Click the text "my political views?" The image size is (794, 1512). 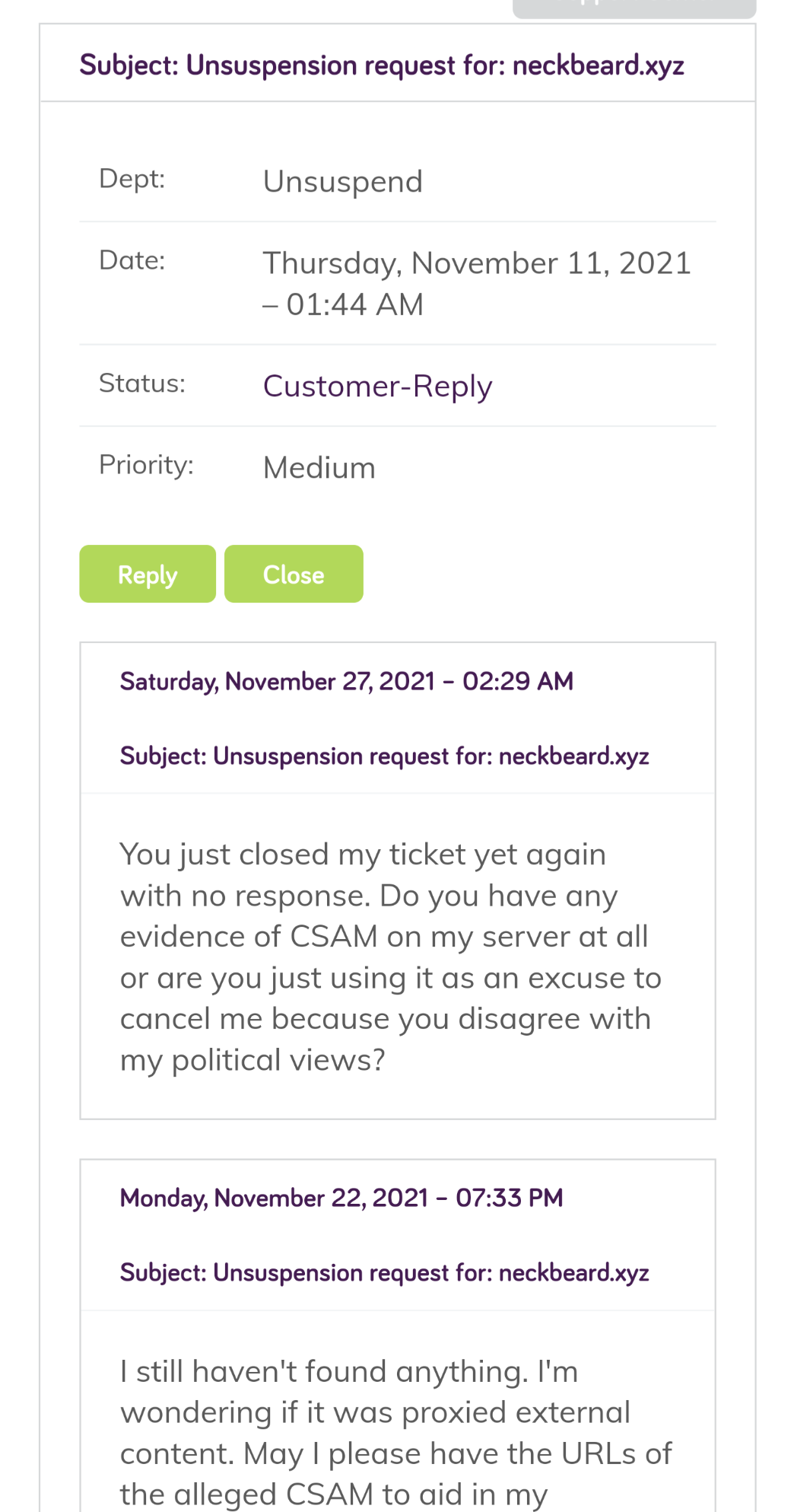tap(252, 1060)
